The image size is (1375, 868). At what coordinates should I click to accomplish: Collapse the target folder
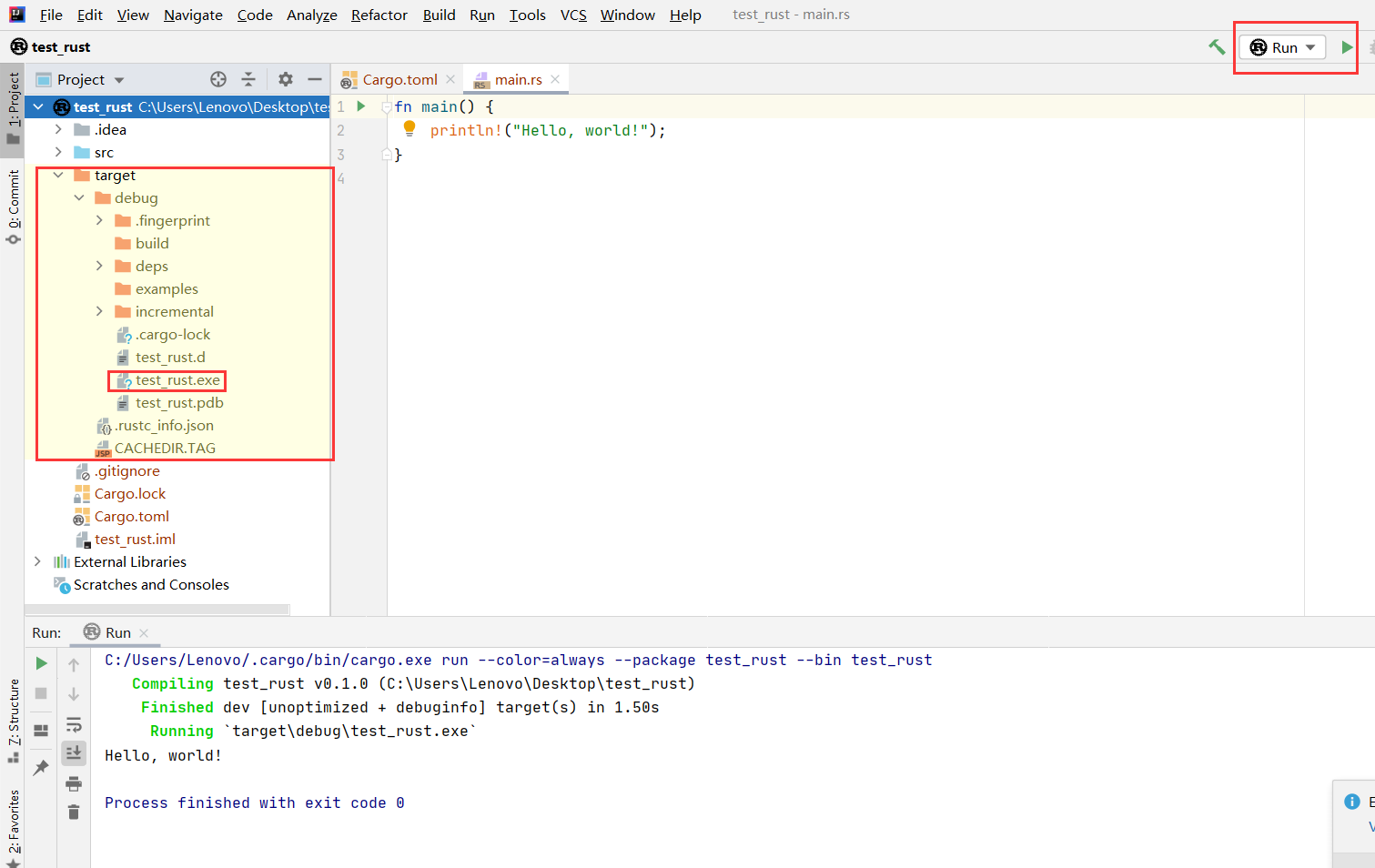click(58, 175)
